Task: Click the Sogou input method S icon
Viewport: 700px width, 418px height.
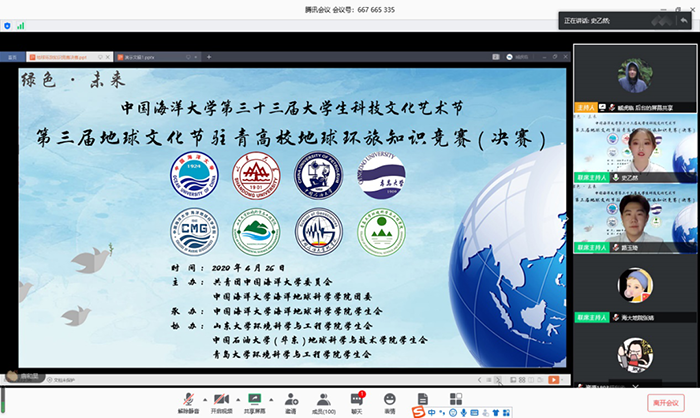Action: (418, 411)
